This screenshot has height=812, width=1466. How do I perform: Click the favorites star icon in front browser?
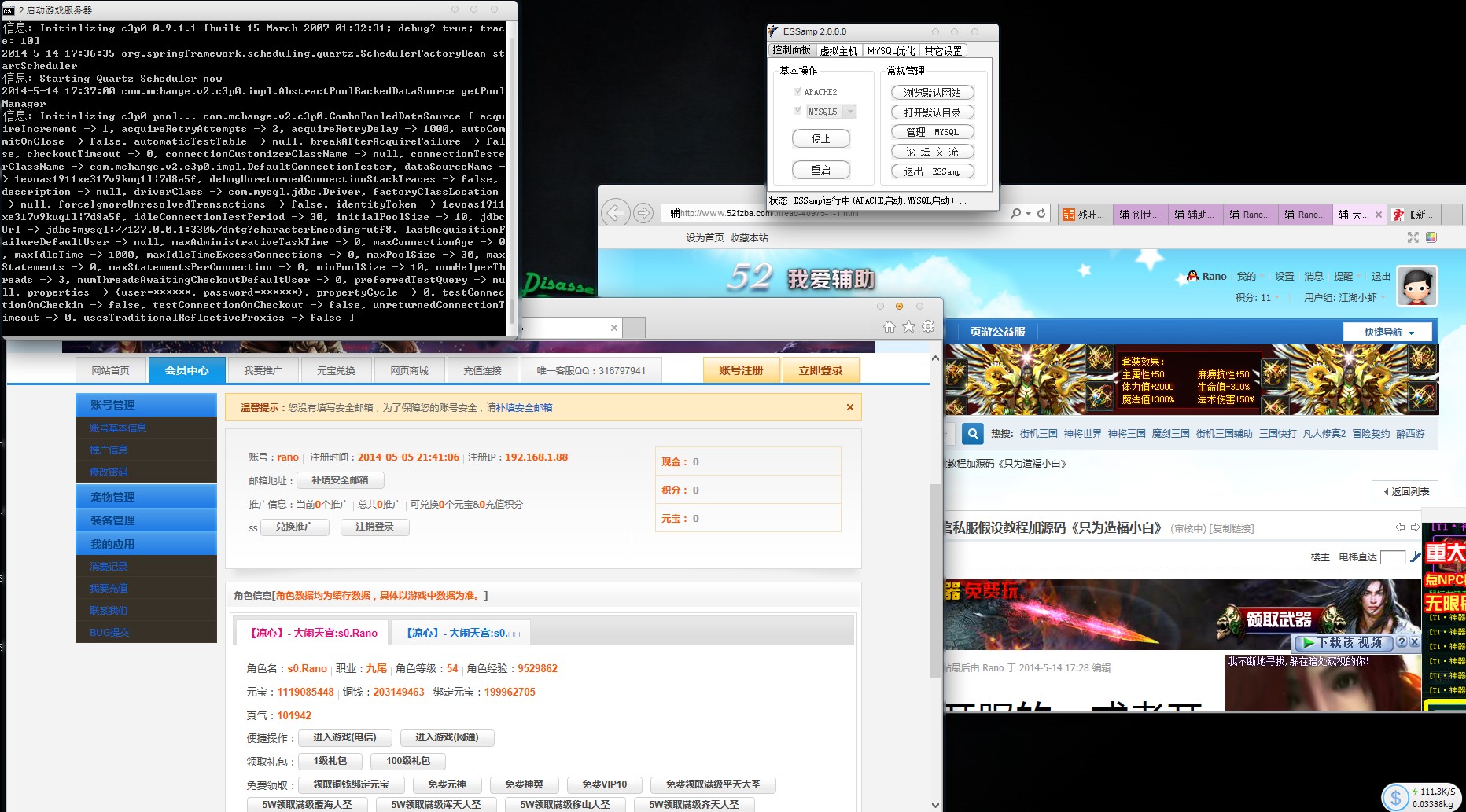(x=908, y=327)
